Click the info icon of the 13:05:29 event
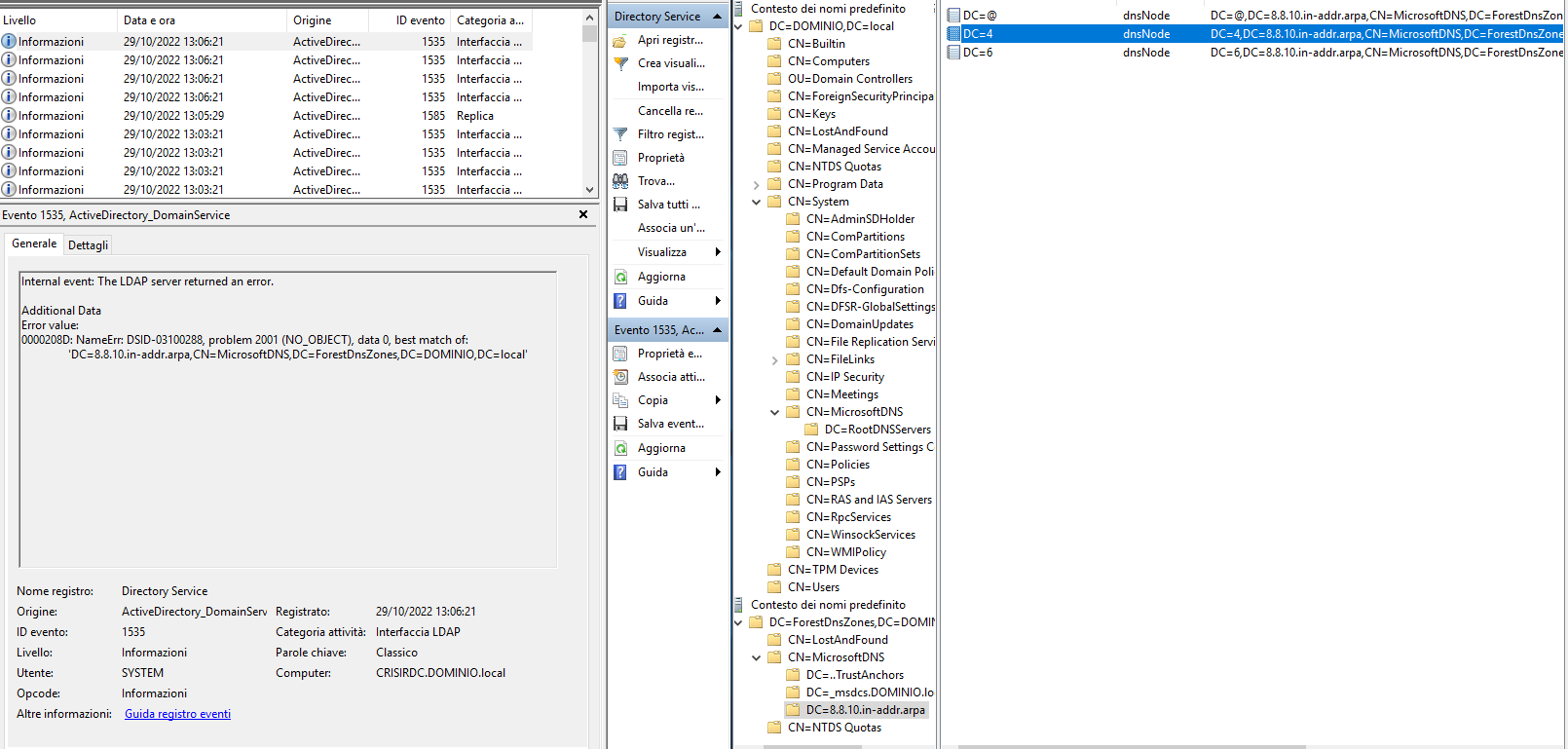Screen dimensions: 1568x749 9,116
